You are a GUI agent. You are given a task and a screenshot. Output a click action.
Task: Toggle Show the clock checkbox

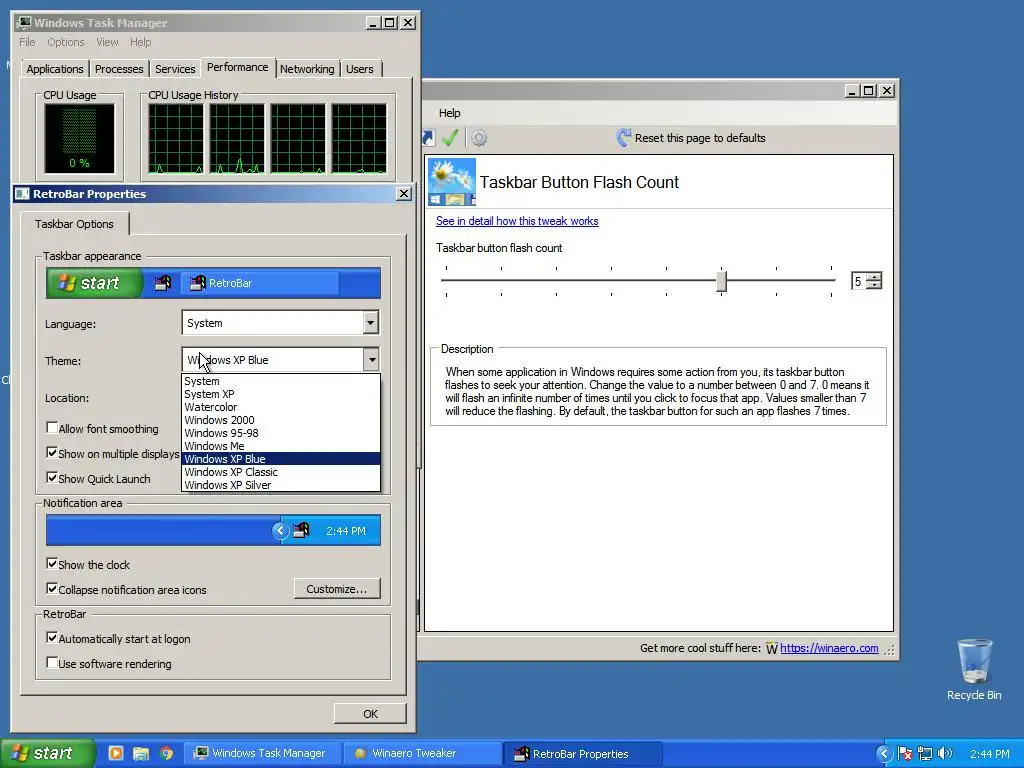tap(52, 564)
